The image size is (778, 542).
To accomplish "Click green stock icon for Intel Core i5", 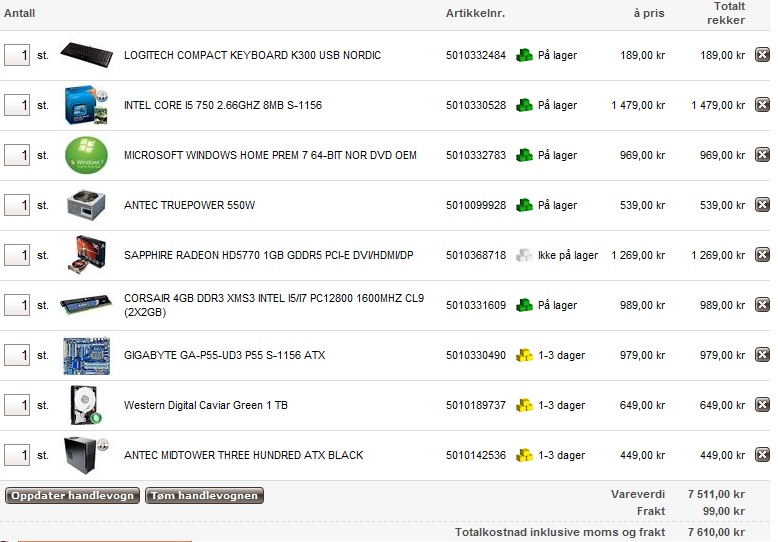I will pos(524,105).
